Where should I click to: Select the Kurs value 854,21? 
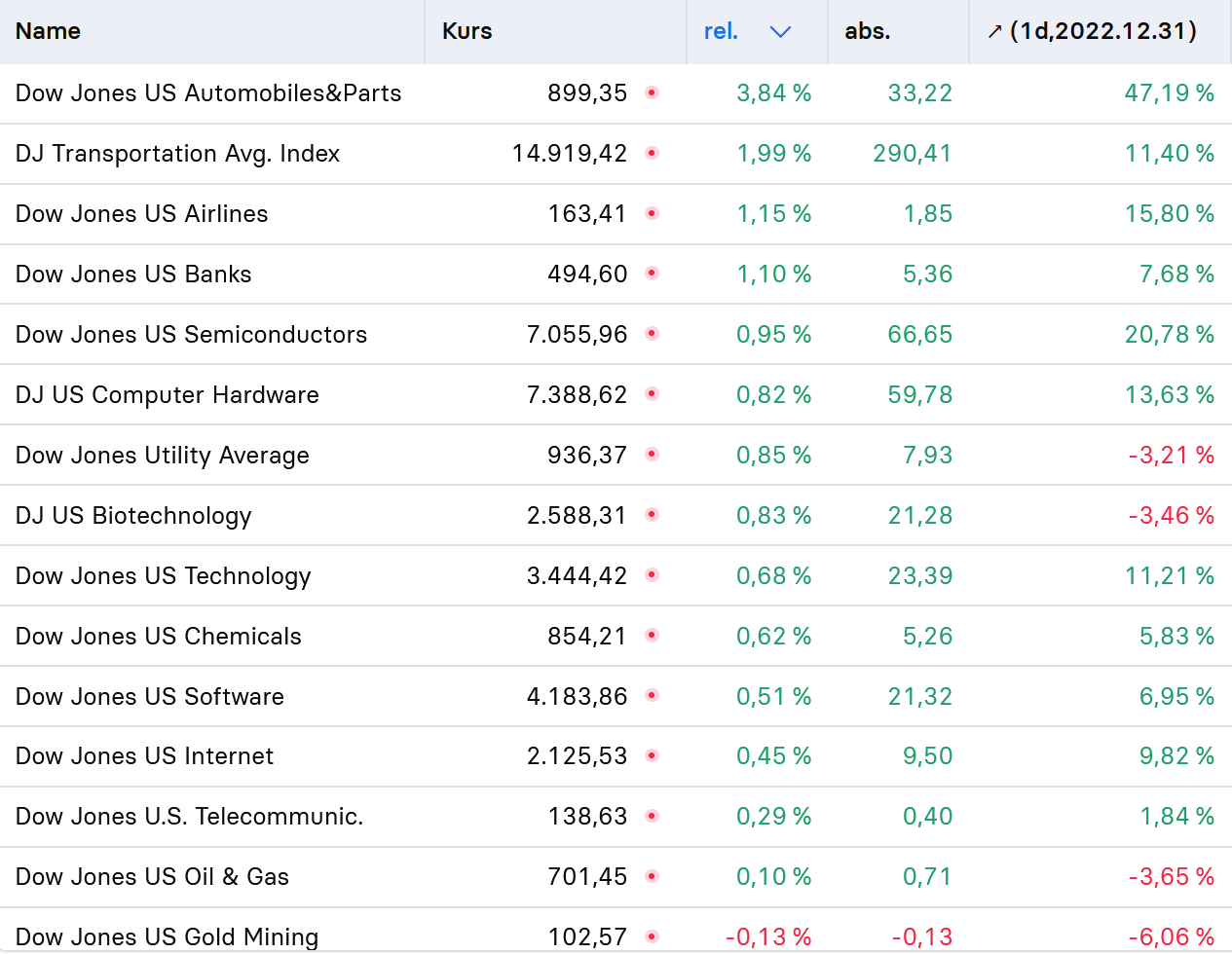587,636
